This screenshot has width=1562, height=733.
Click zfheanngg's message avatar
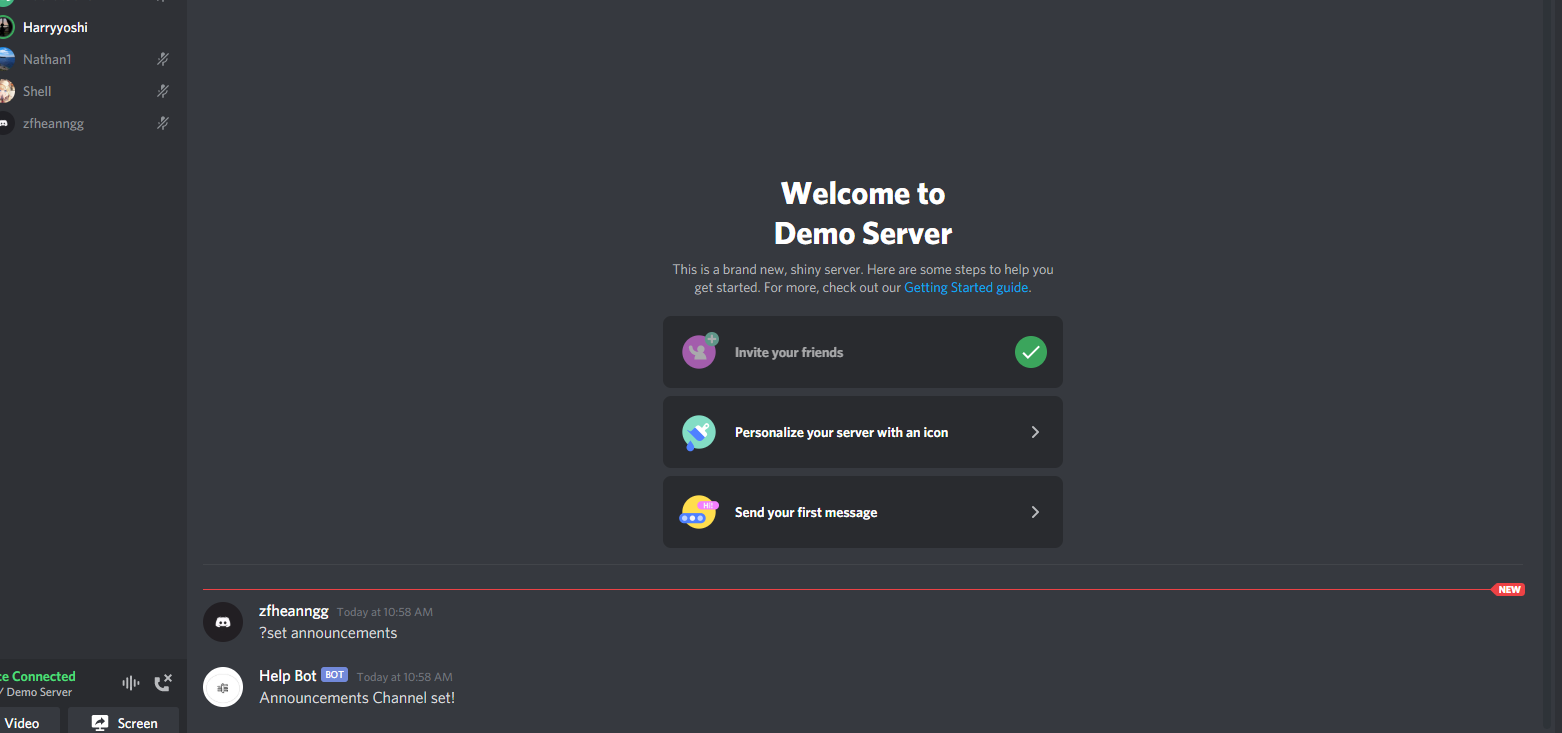point(223,622)
